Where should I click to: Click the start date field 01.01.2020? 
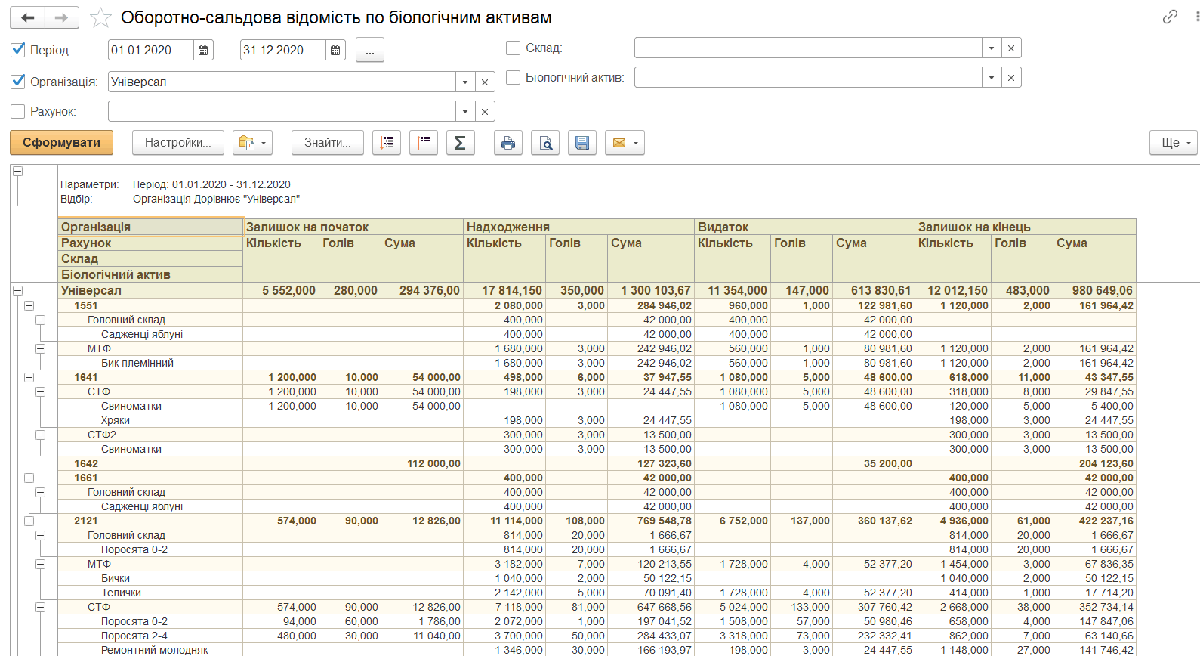(152, 49)
